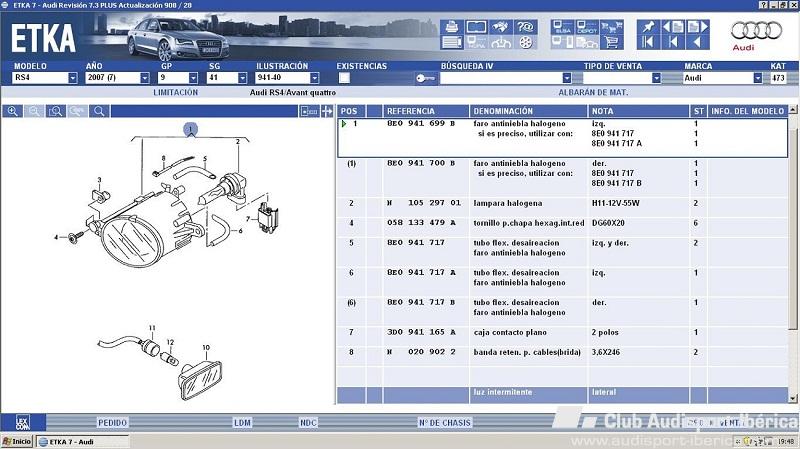
Task: Click the printer icon in the toolbar
Action: (452, 27)
